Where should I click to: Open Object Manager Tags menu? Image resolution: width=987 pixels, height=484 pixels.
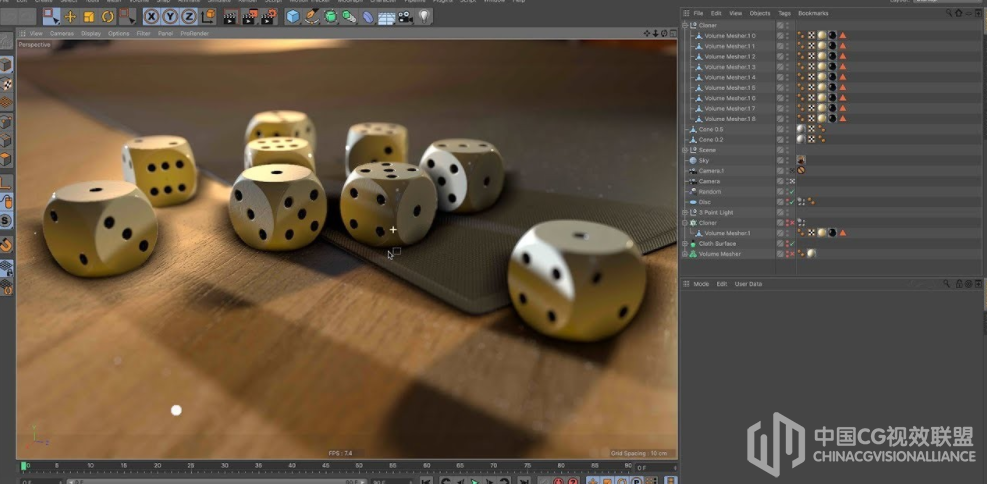click(784, 13)
